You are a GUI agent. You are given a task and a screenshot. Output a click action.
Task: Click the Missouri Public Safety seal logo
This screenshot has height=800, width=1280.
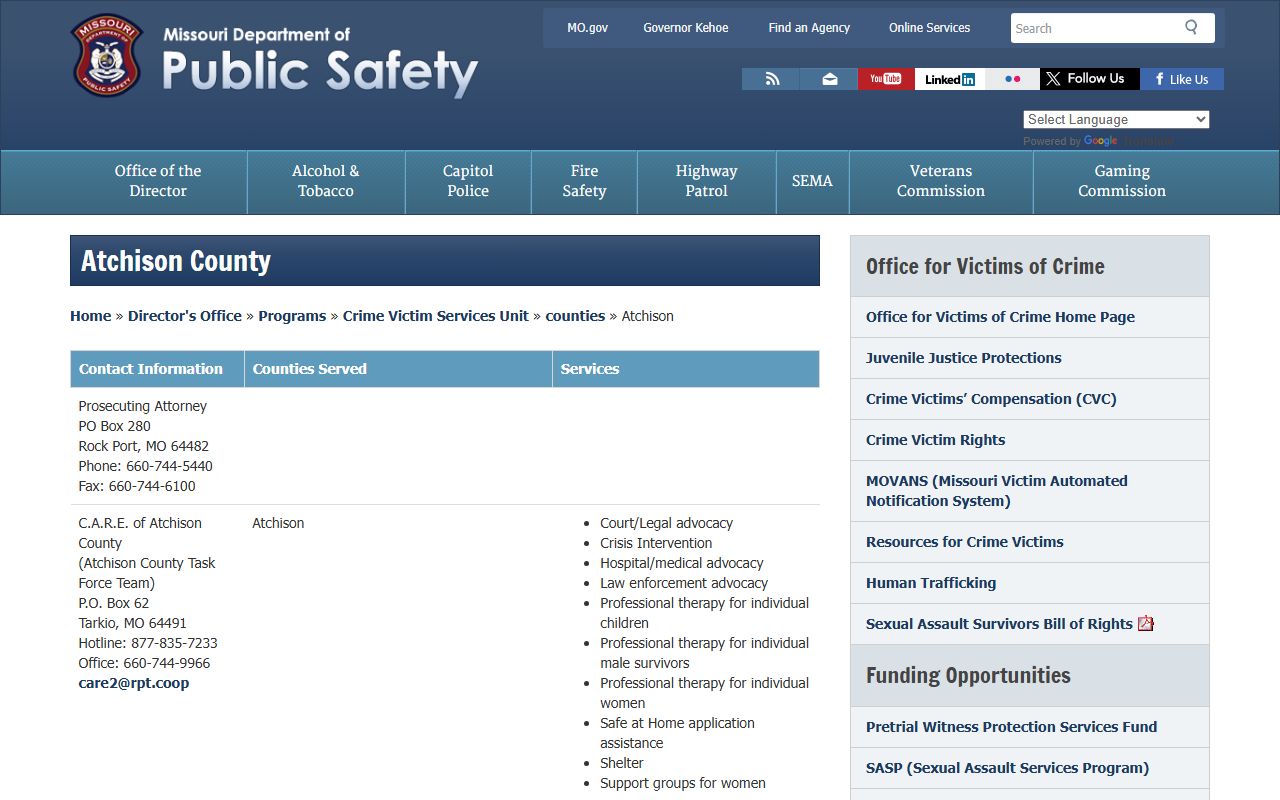coord(107,55)
